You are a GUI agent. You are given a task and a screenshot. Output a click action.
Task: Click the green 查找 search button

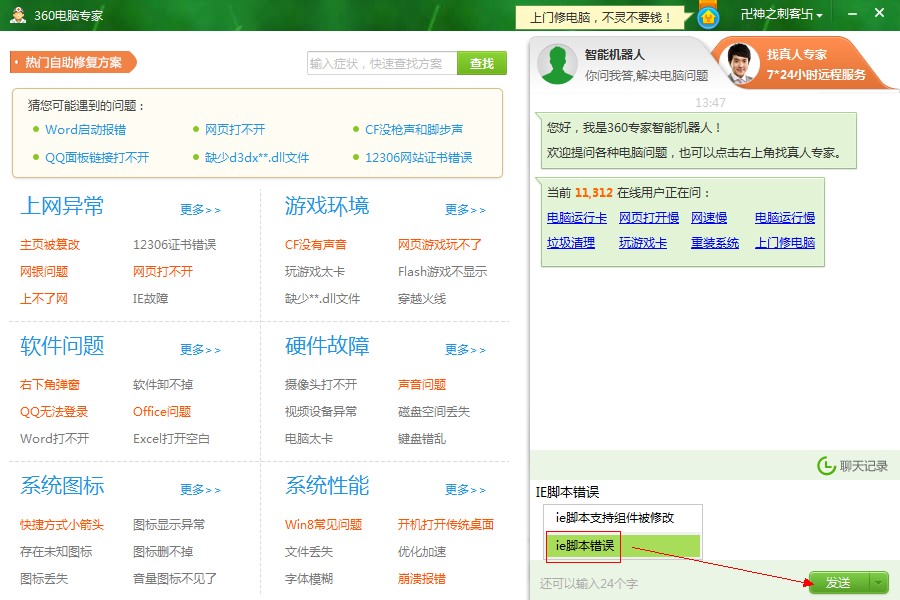[x=481, y=63]
